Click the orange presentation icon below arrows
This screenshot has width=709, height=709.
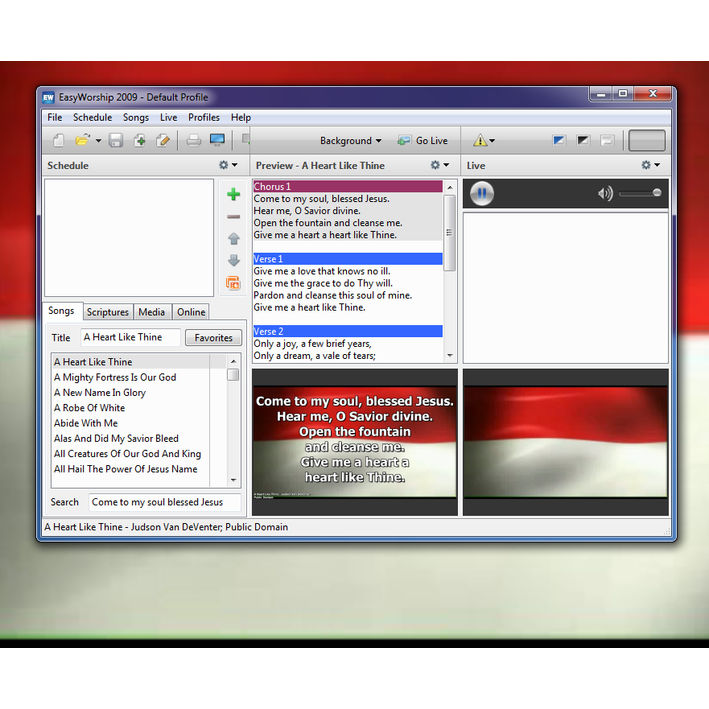[x=233, y=283]
